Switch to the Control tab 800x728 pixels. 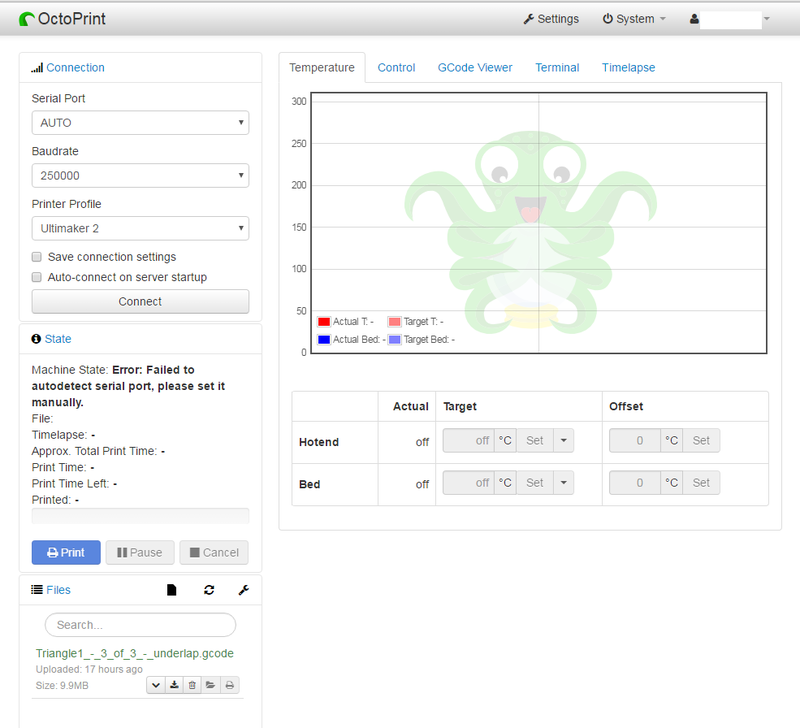click(396, 67)
